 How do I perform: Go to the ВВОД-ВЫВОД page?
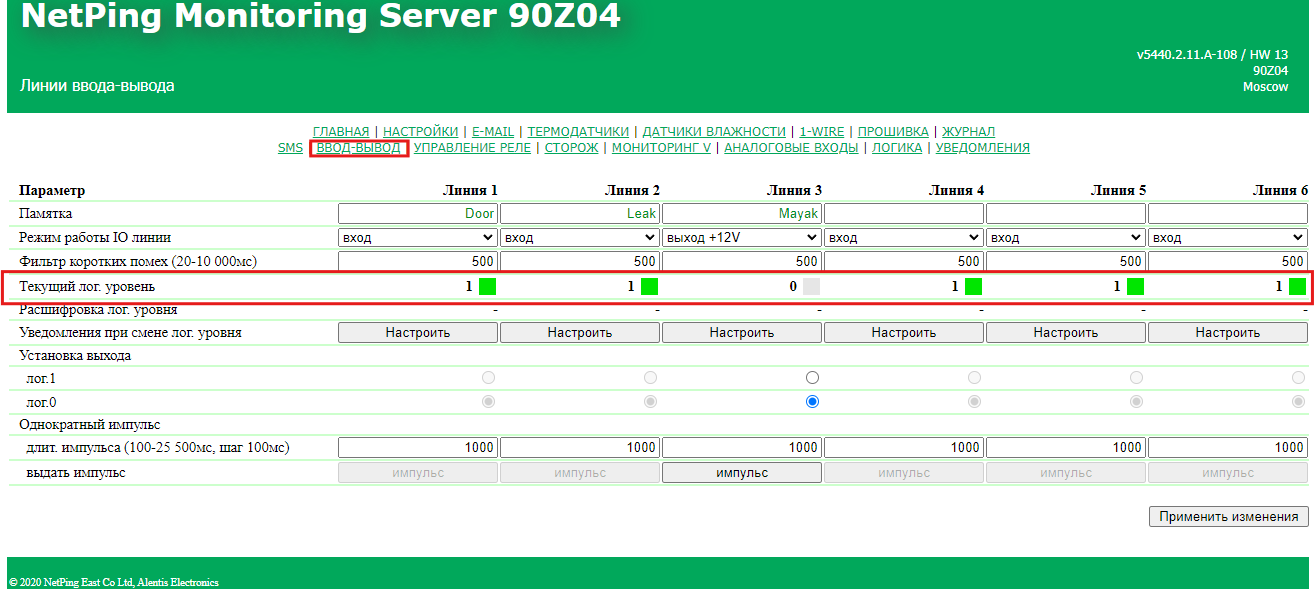point(358,148)
